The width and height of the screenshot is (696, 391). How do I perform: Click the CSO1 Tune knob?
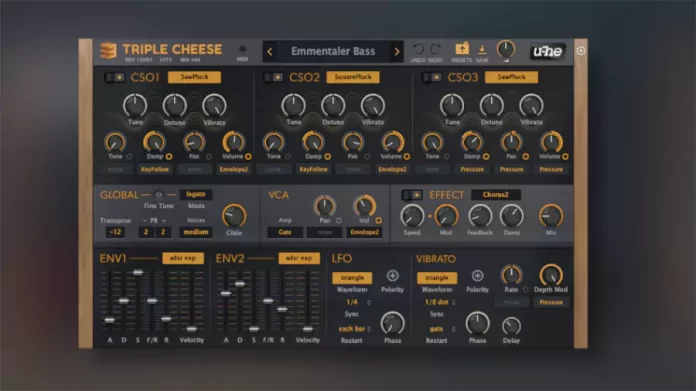135,106
